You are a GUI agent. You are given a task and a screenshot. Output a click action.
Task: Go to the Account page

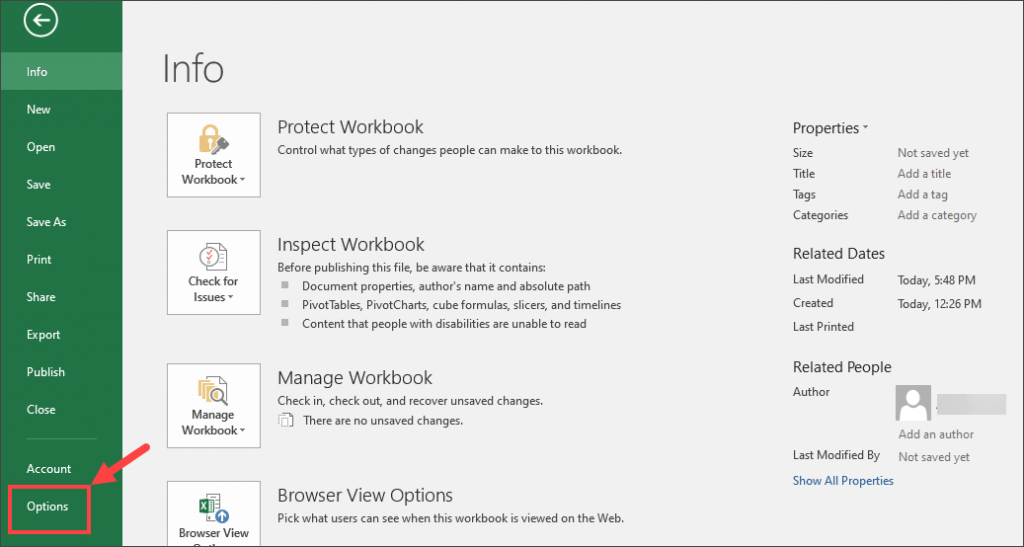tap(49, 469)
